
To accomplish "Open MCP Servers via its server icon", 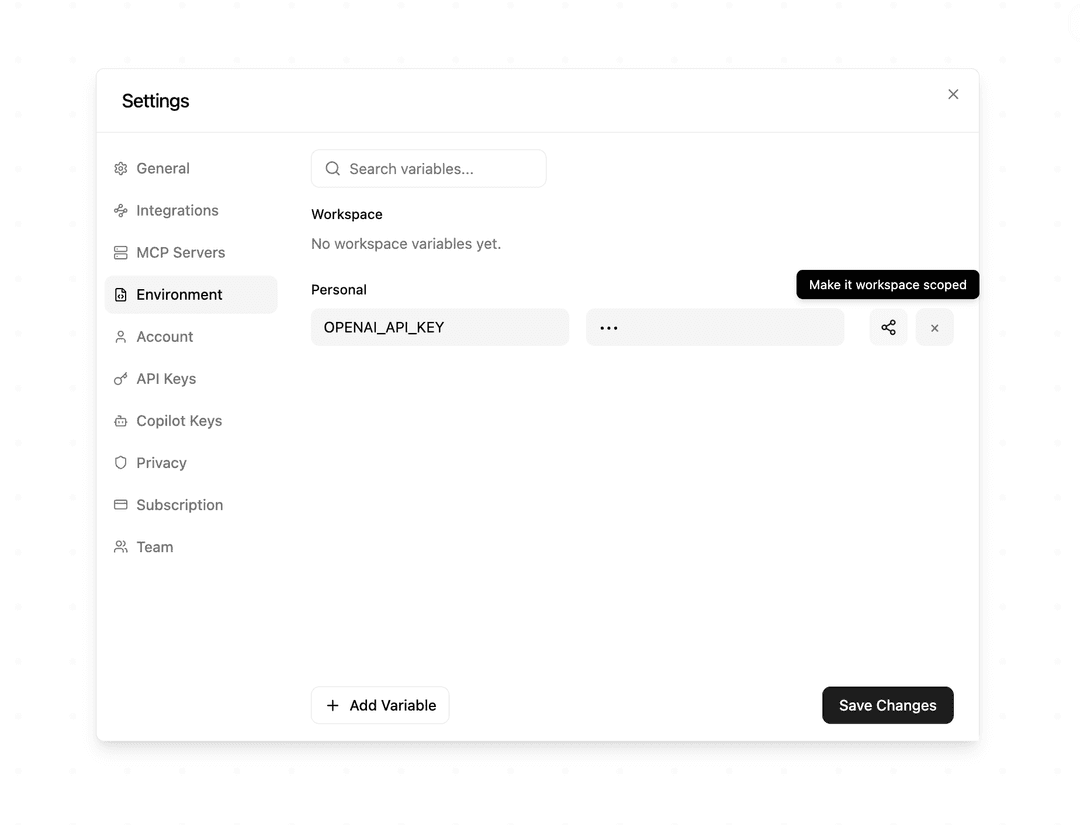I will 120,252.
